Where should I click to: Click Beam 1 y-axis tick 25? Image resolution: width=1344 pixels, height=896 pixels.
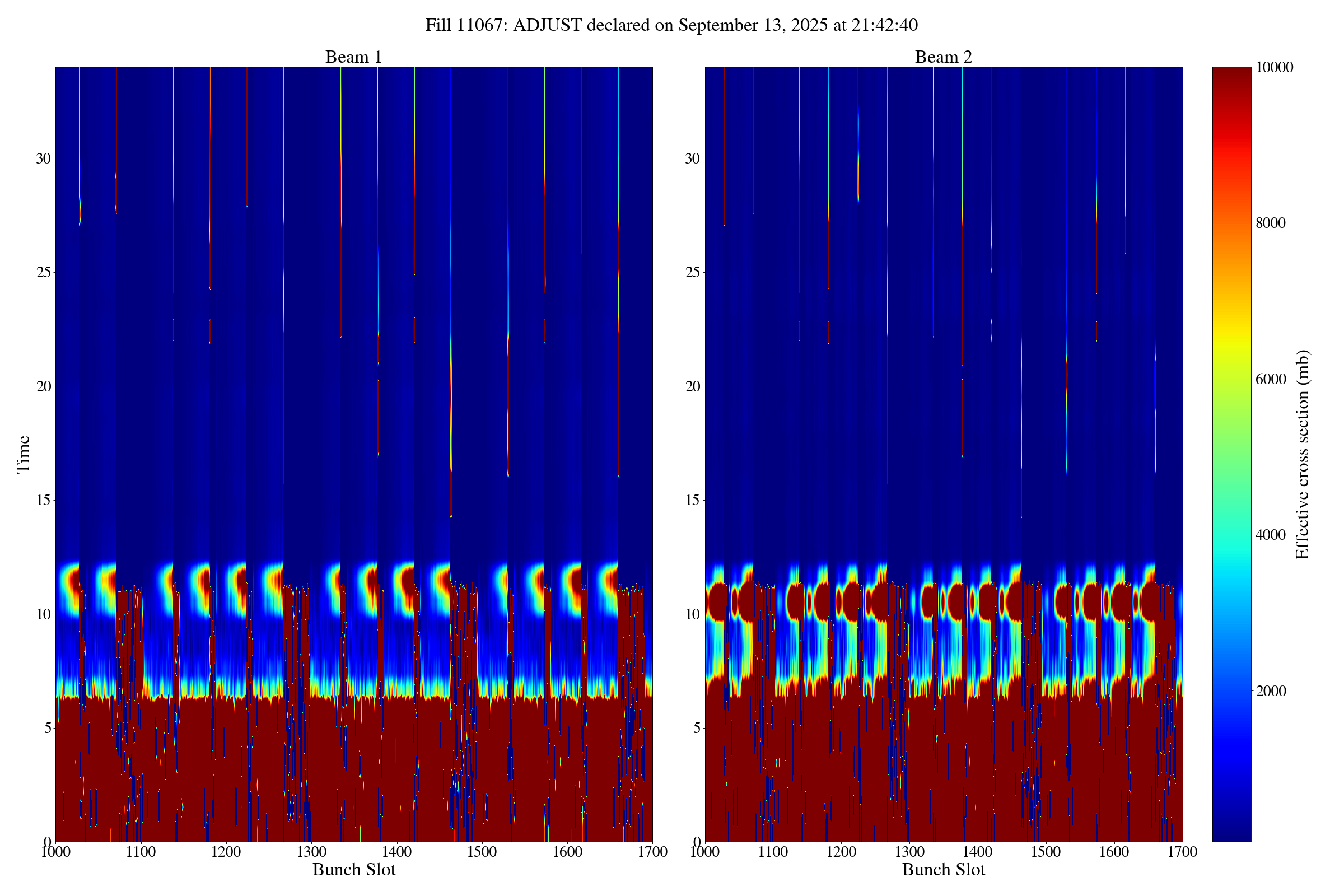(44, 273)
